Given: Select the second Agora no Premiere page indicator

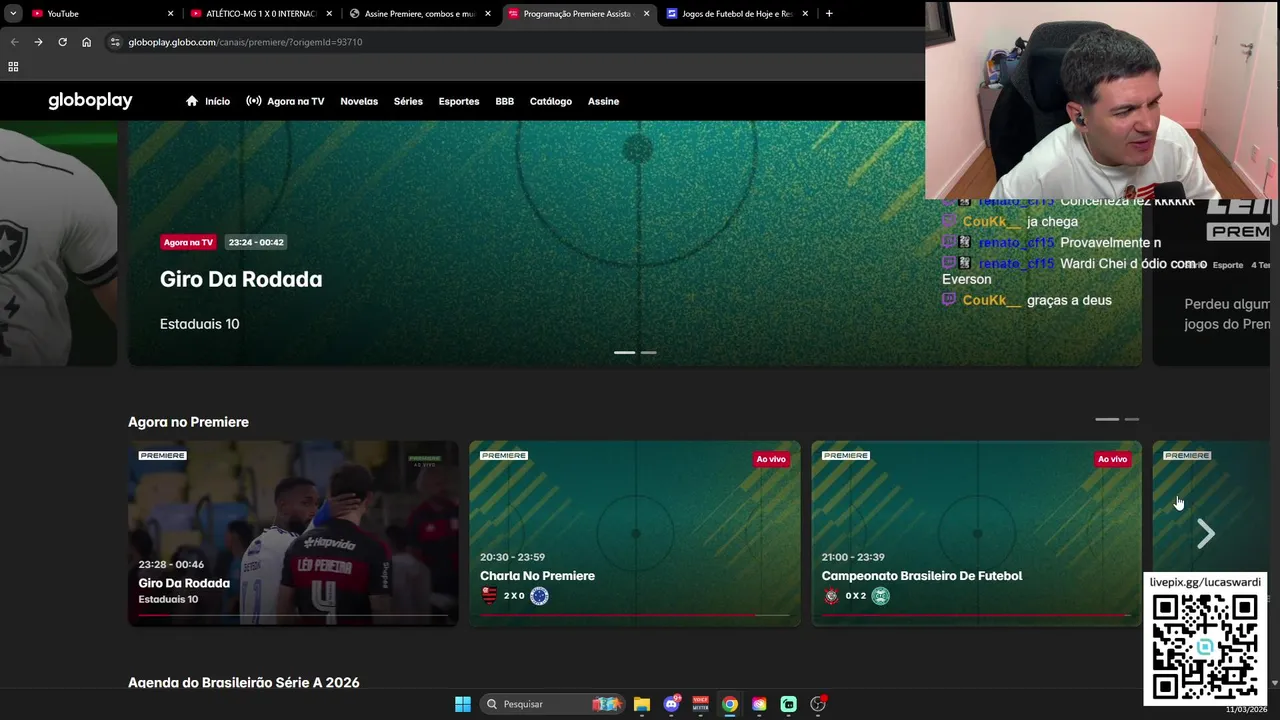Looking at the screenshot, I should [1132, 419].
